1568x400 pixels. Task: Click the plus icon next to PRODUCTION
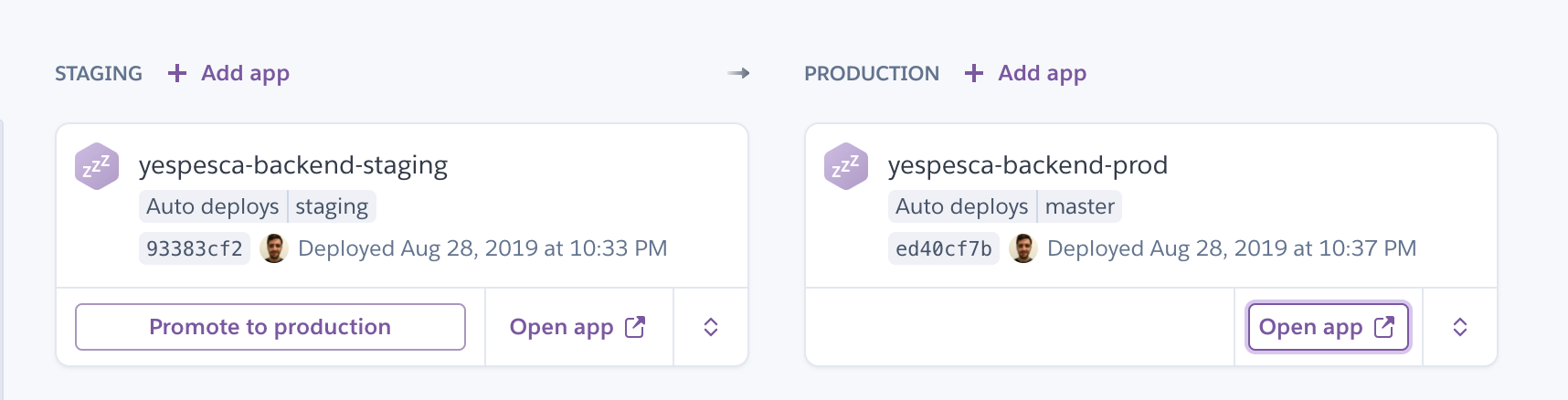974,73
